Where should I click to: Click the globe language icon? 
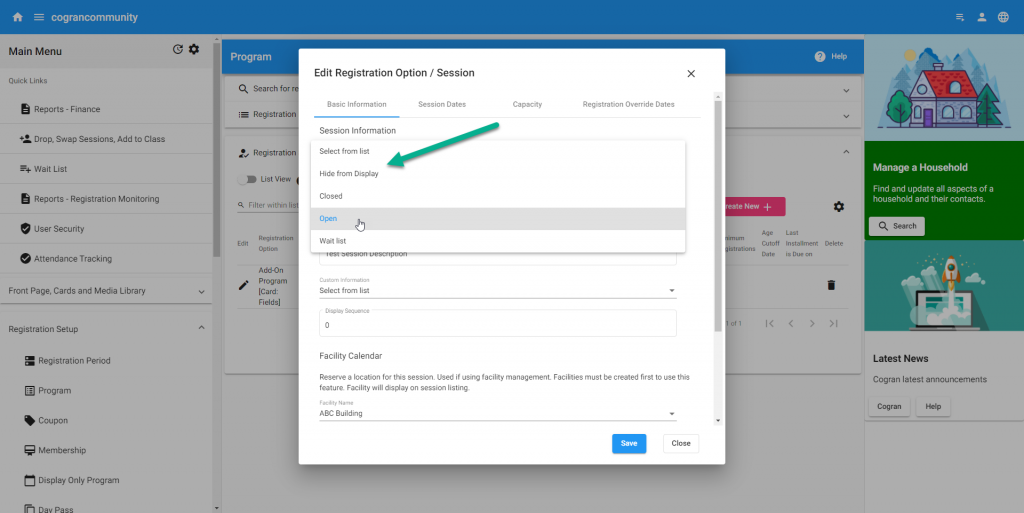tap(1003, 17)
